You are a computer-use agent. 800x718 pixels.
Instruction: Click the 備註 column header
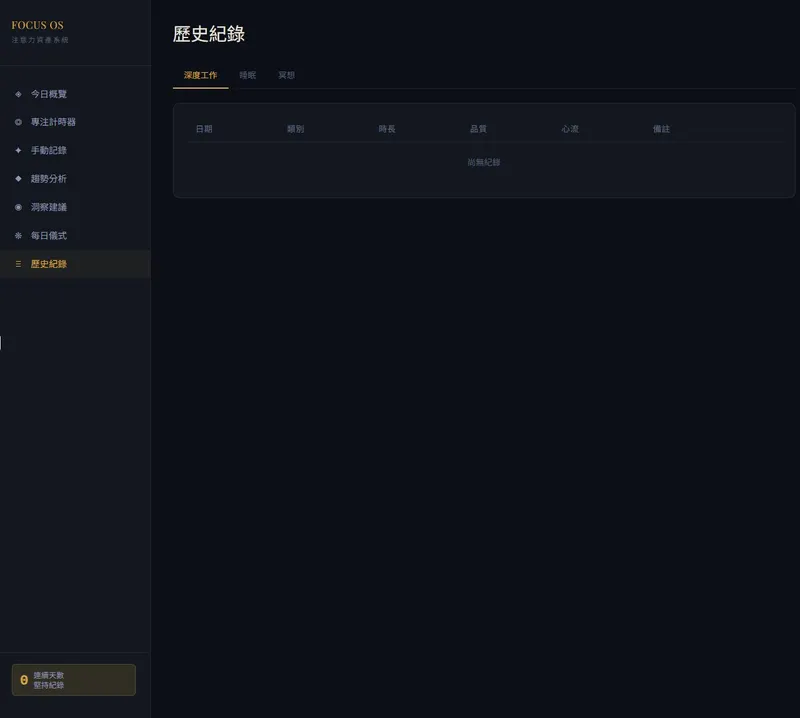click(x=661, y=129)
